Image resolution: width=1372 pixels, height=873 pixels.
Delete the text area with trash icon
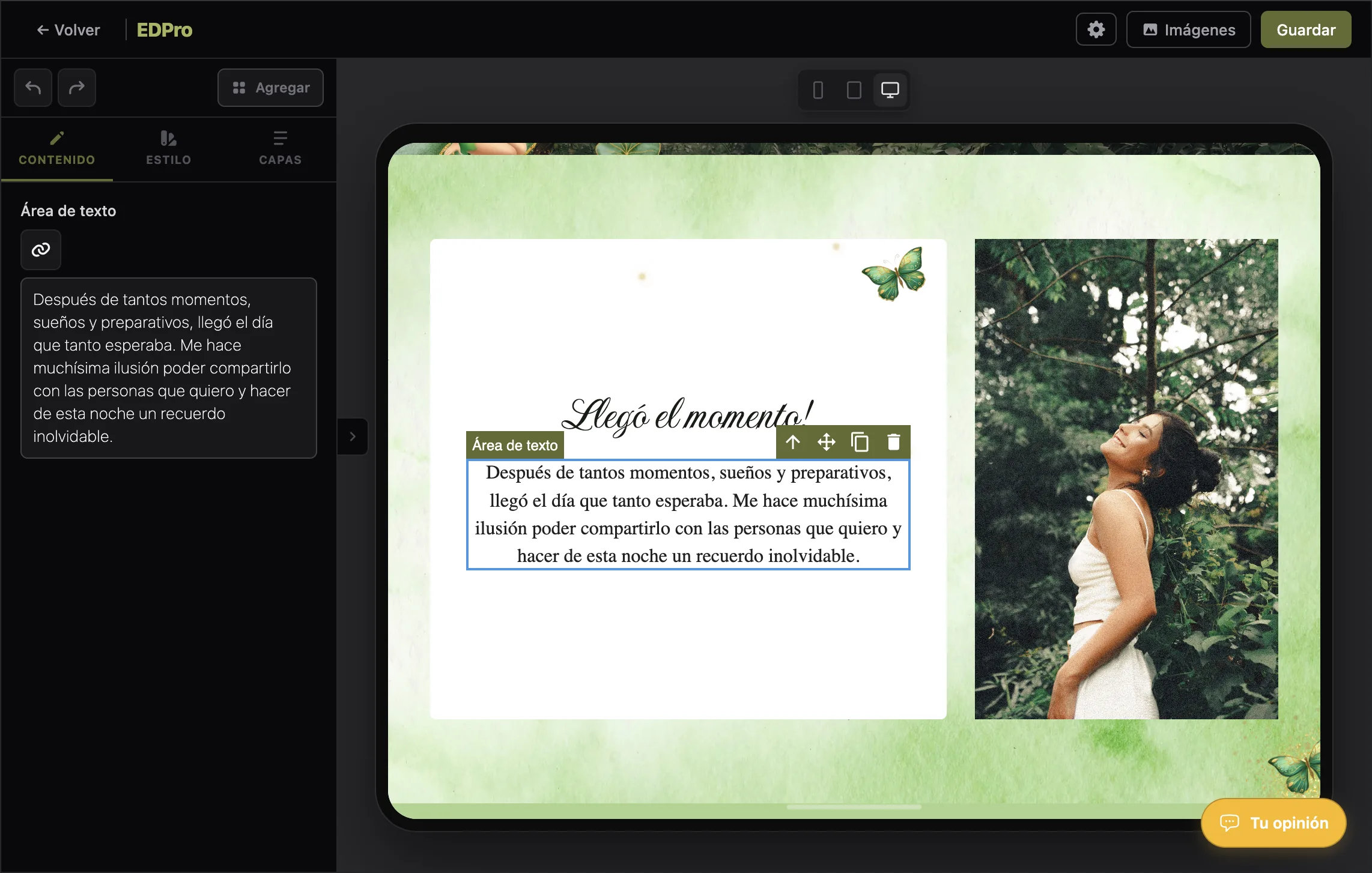tap(894, 443)
